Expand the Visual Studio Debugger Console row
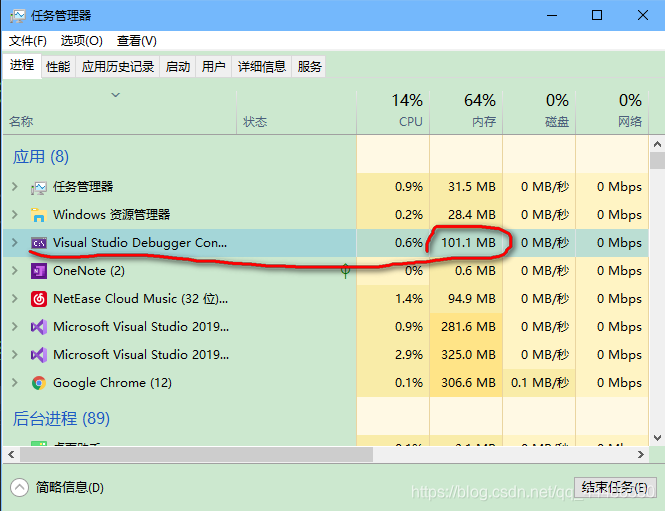 [x=15, y=243]
